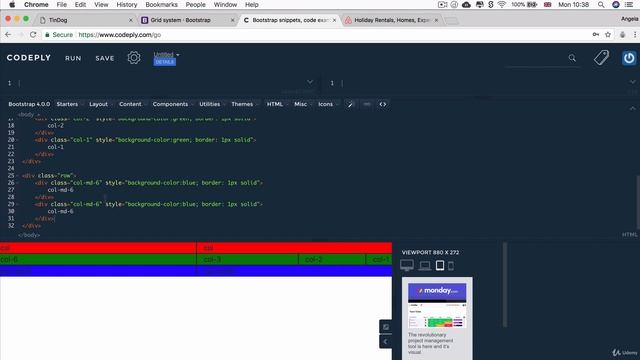Select the laptop viewport icon
The width and height of the screenshot is (640, 360).
click(x=424, y=266)
